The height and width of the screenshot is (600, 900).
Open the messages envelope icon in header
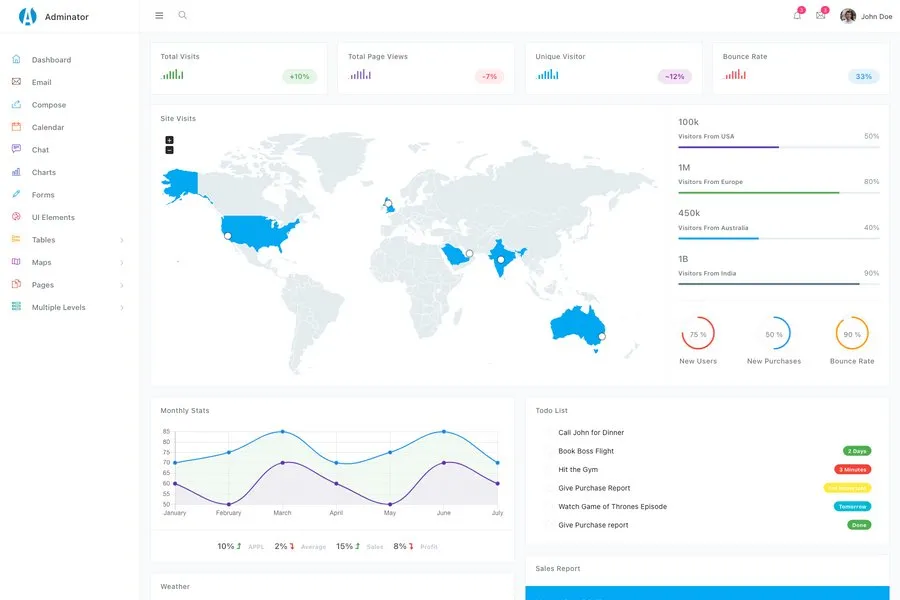(821, 16)
